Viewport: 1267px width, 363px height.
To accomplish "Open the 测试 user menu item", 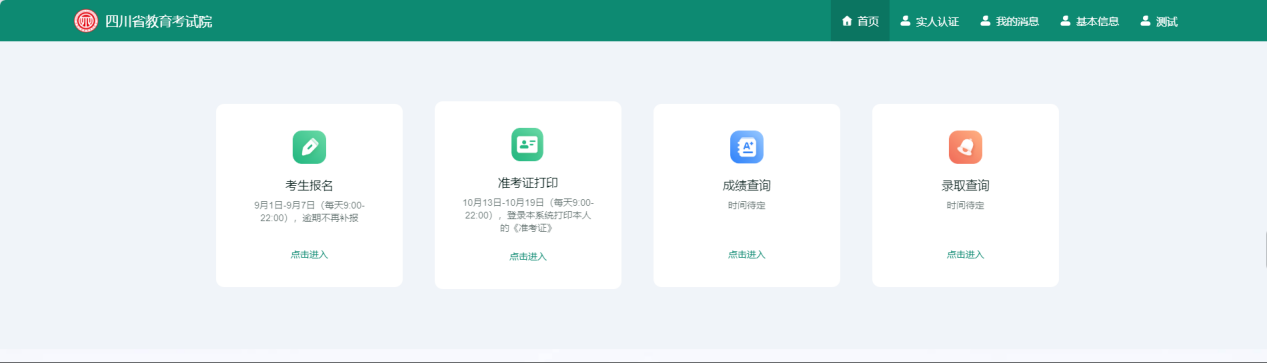I will pos(1159,21).
